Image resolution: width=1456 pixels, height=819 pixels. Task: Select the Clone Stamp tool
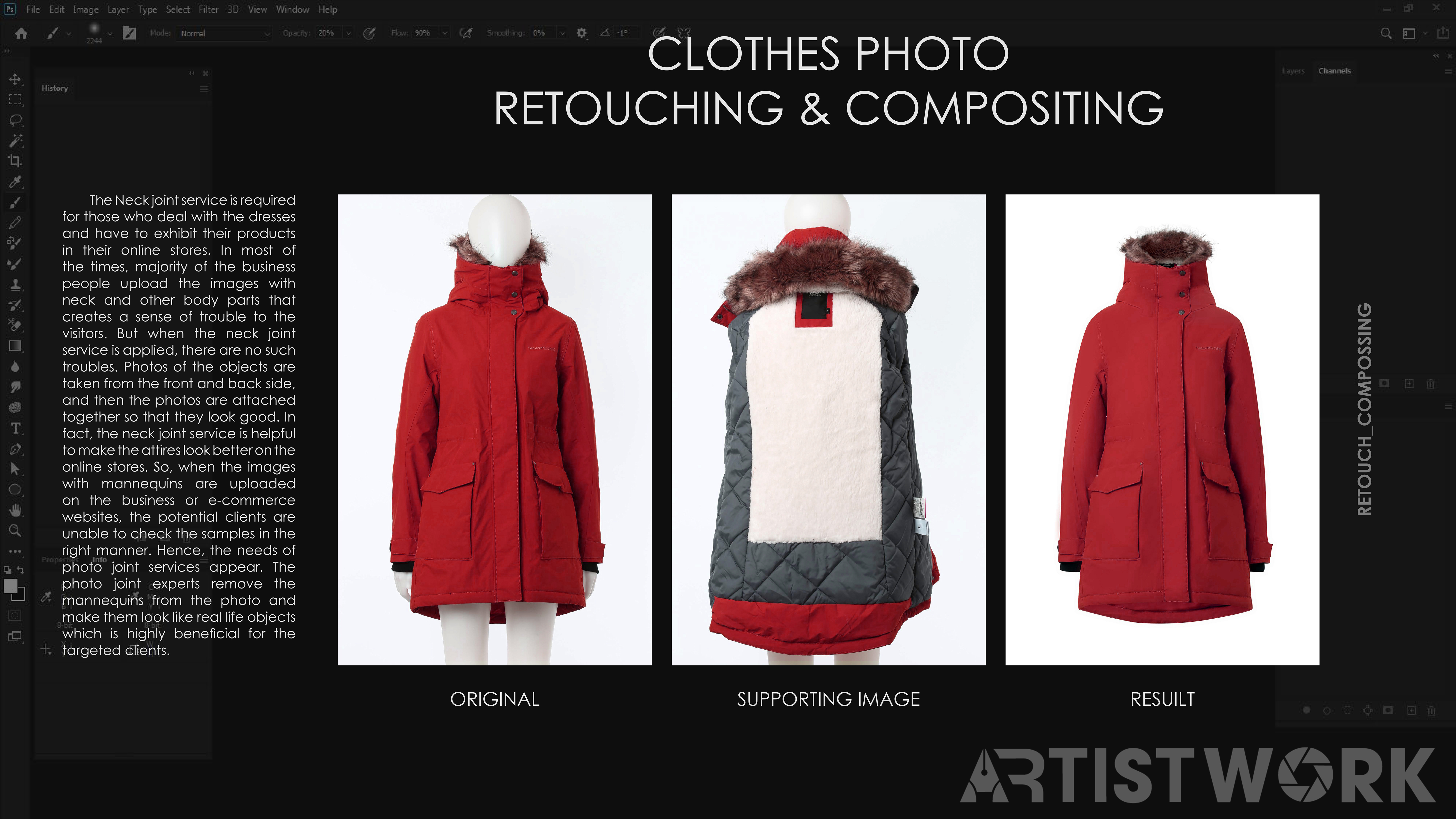(x=15, y=284)
